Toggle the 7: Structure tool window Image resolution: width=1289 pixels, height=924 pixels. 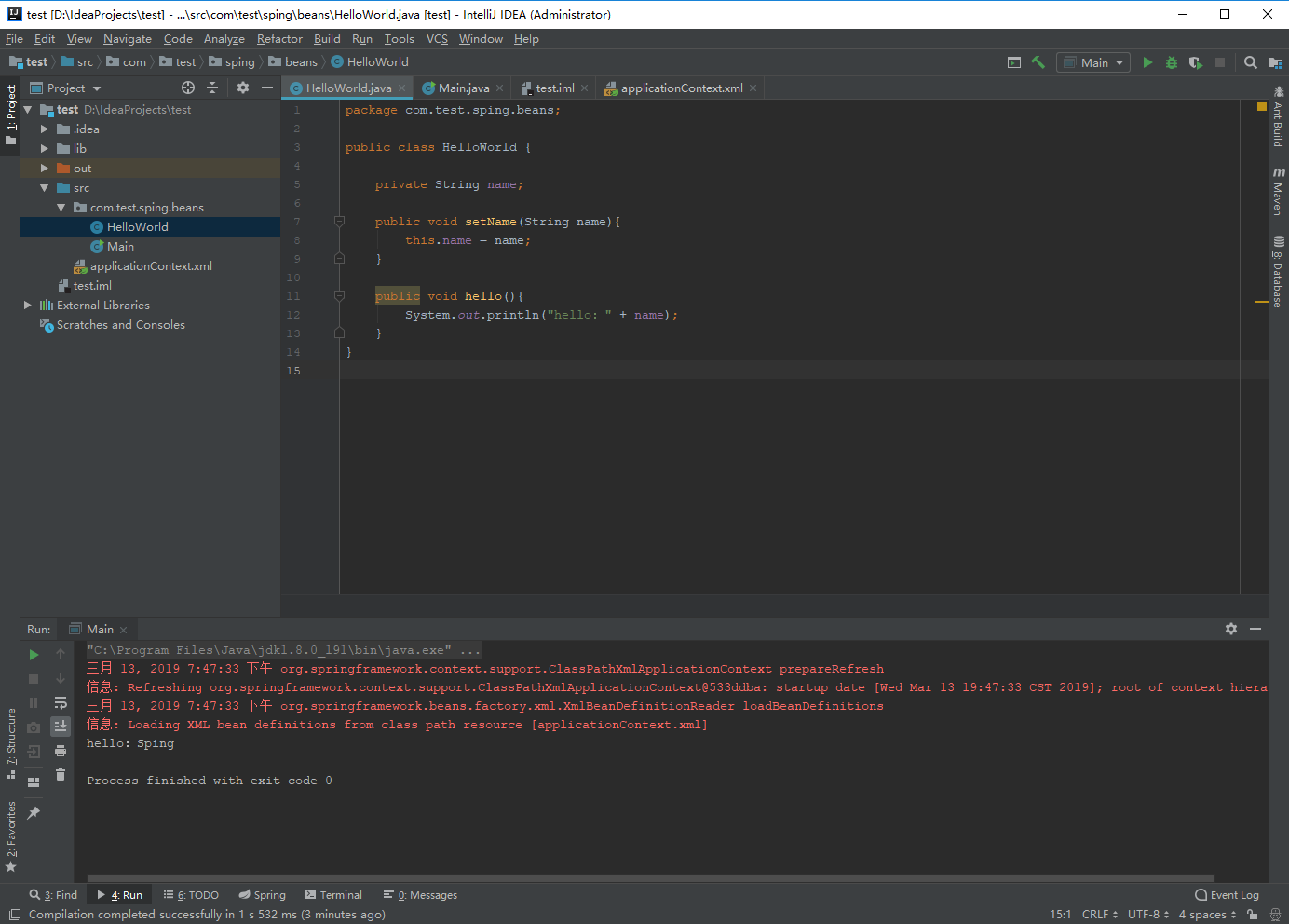pyautogui.click(x=10, y=743)
